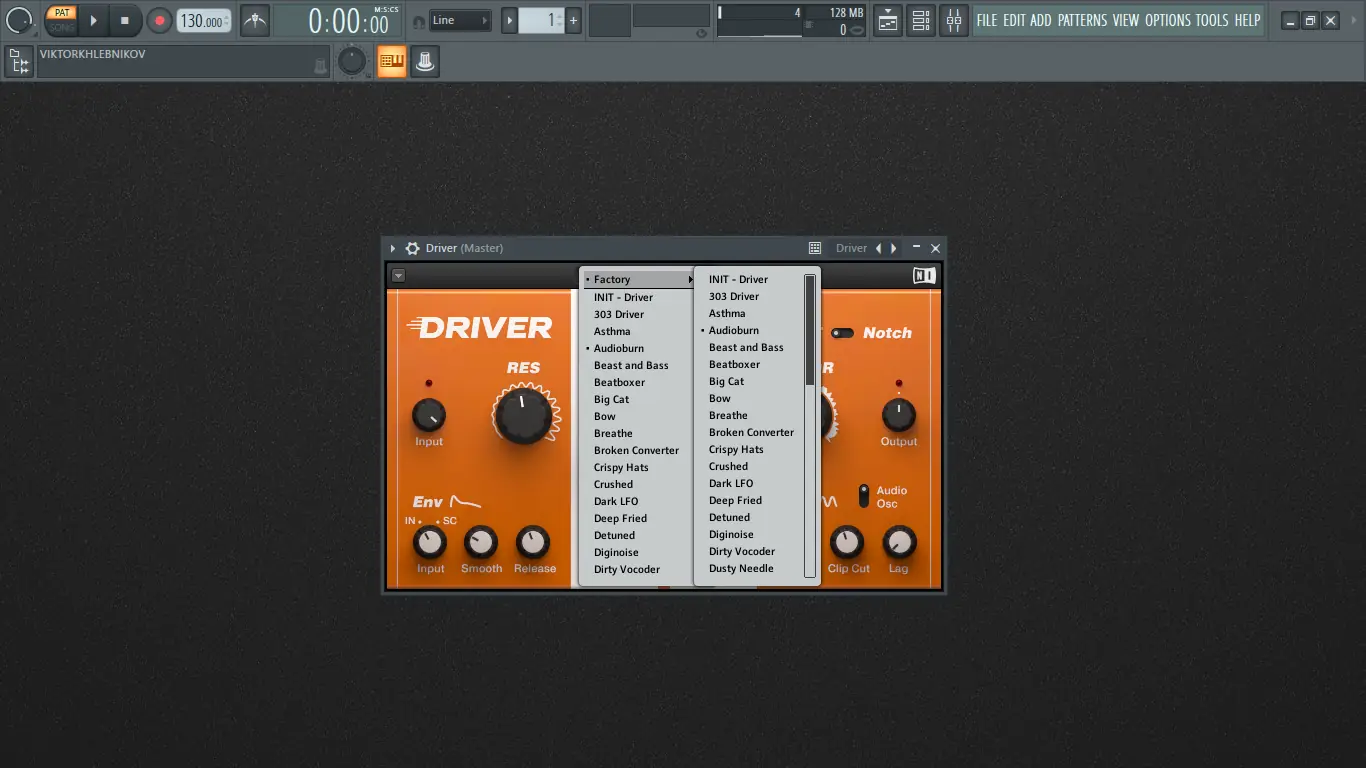Open the ADD menu

pos(1041,20)
